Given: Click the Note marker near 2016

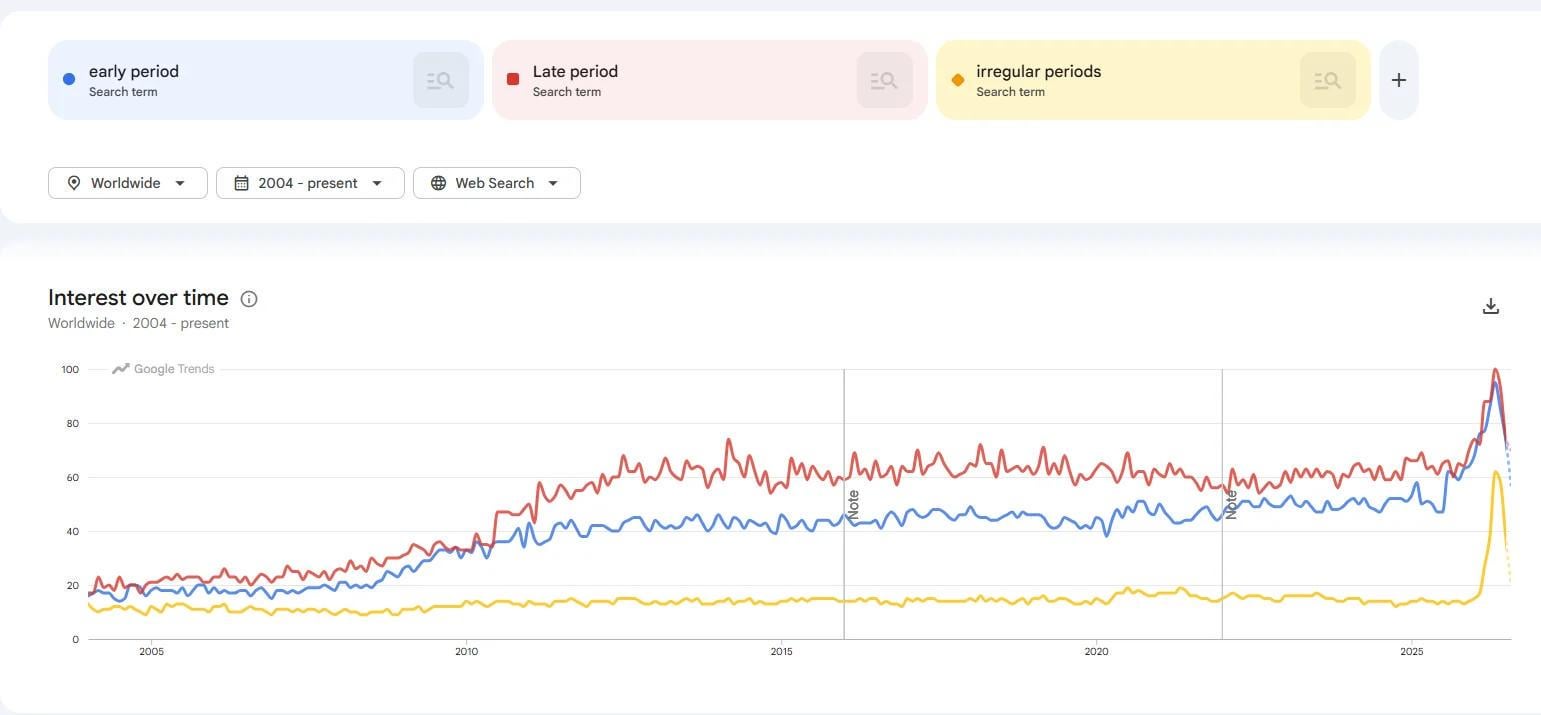Looking at the screenshot, I should [853, 503].
